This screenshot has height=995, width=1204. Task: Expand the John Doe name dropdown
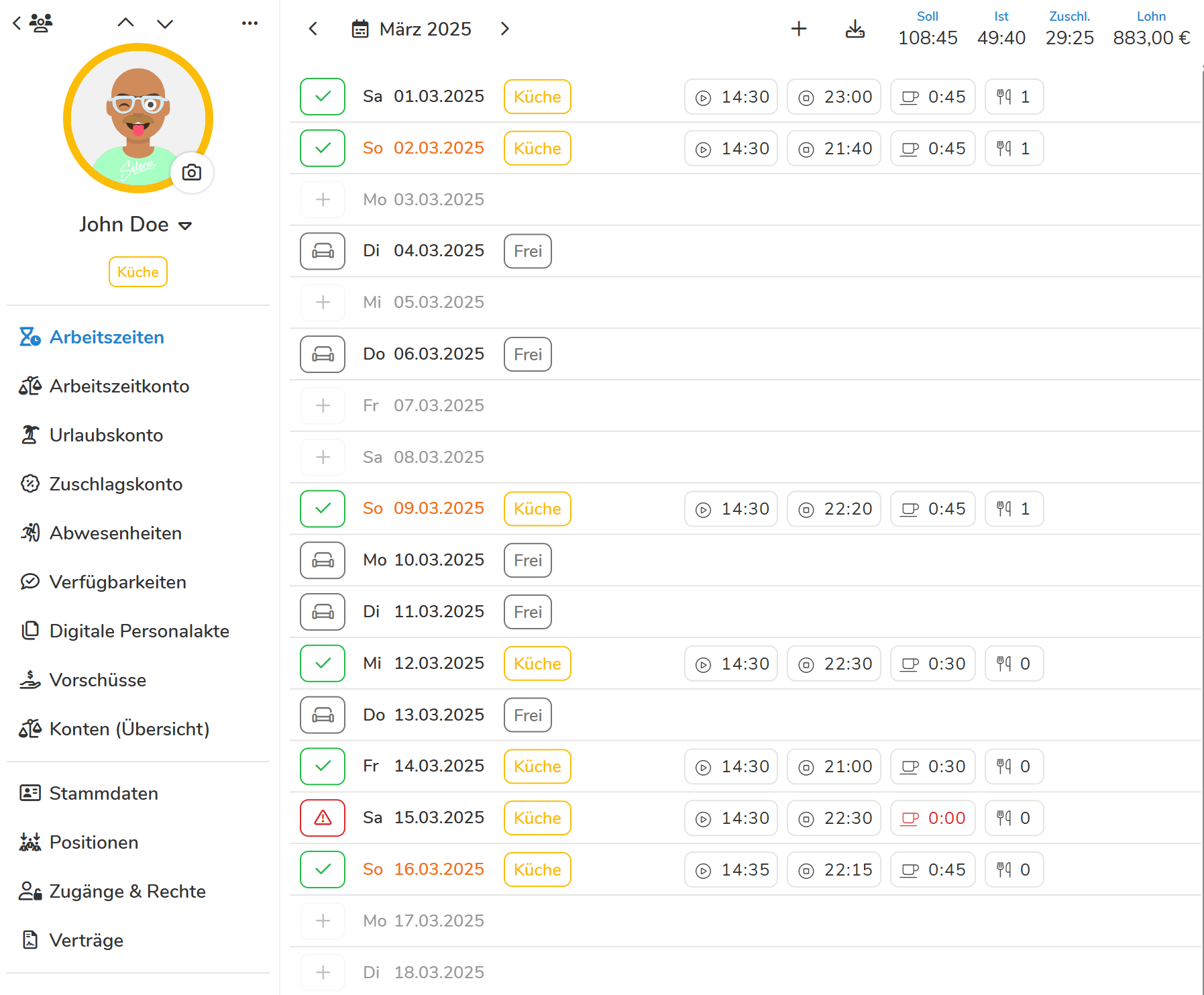(x=185, y=225)
